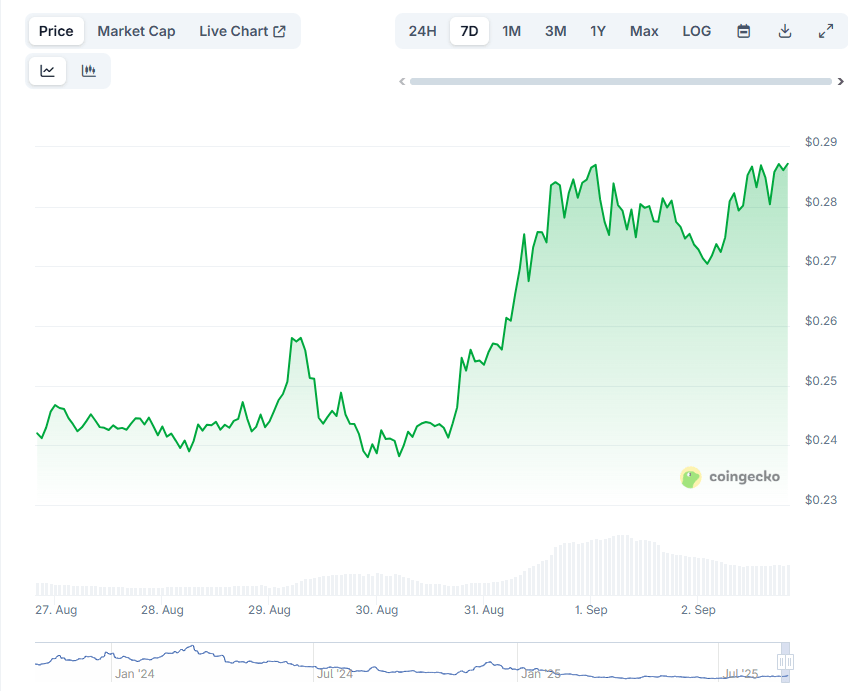Switch to the Price tab
Screen dimensions: 866x691
click(x=56, y=31)
